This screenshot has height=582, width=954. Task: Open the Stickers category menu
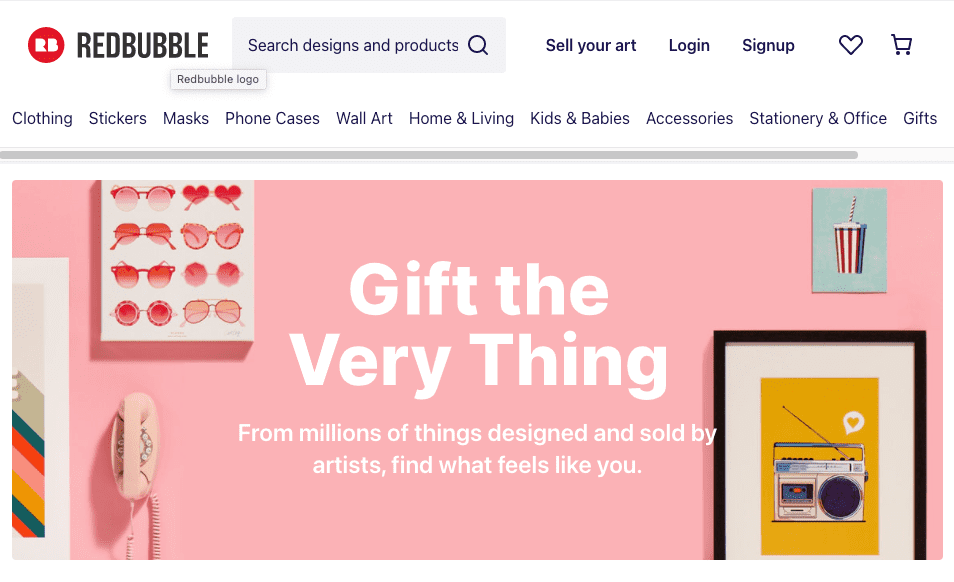(118, 118)
